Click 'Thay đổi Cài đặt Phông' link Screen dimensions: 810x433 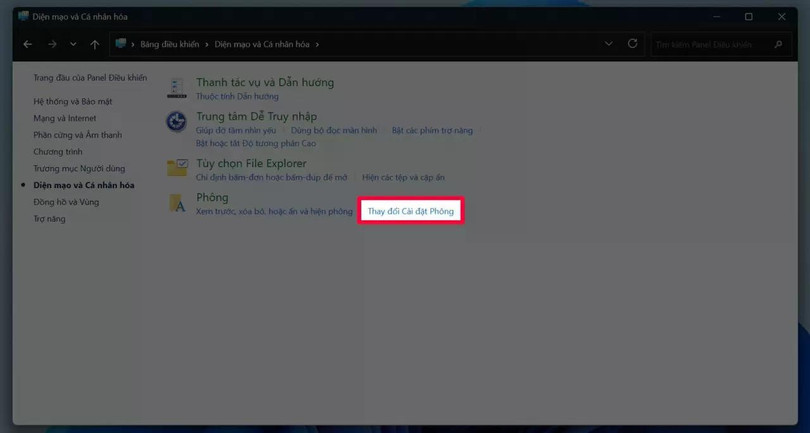point(410,211)
